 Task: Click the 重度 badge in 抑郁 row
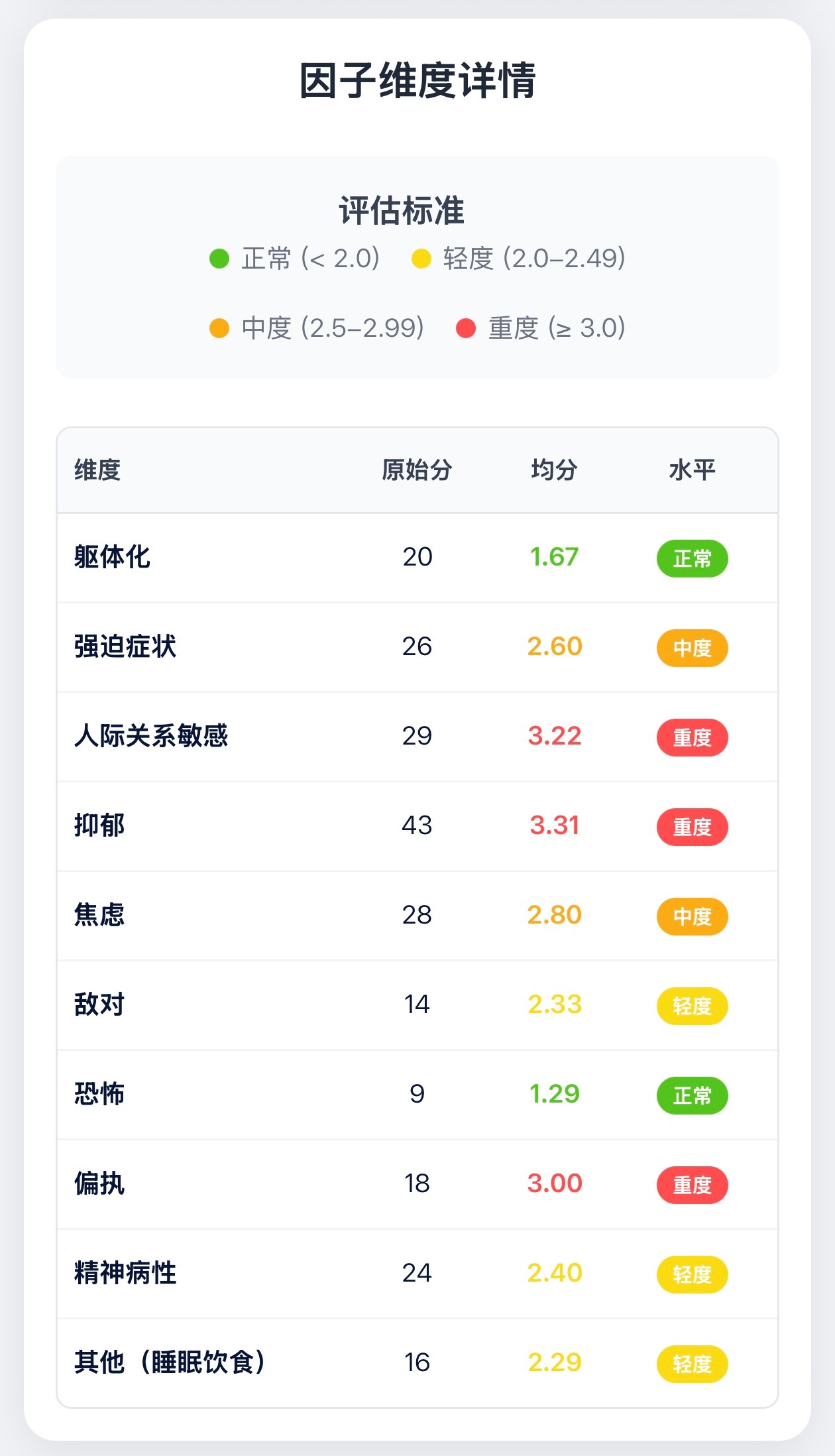(x=692, y=827)
